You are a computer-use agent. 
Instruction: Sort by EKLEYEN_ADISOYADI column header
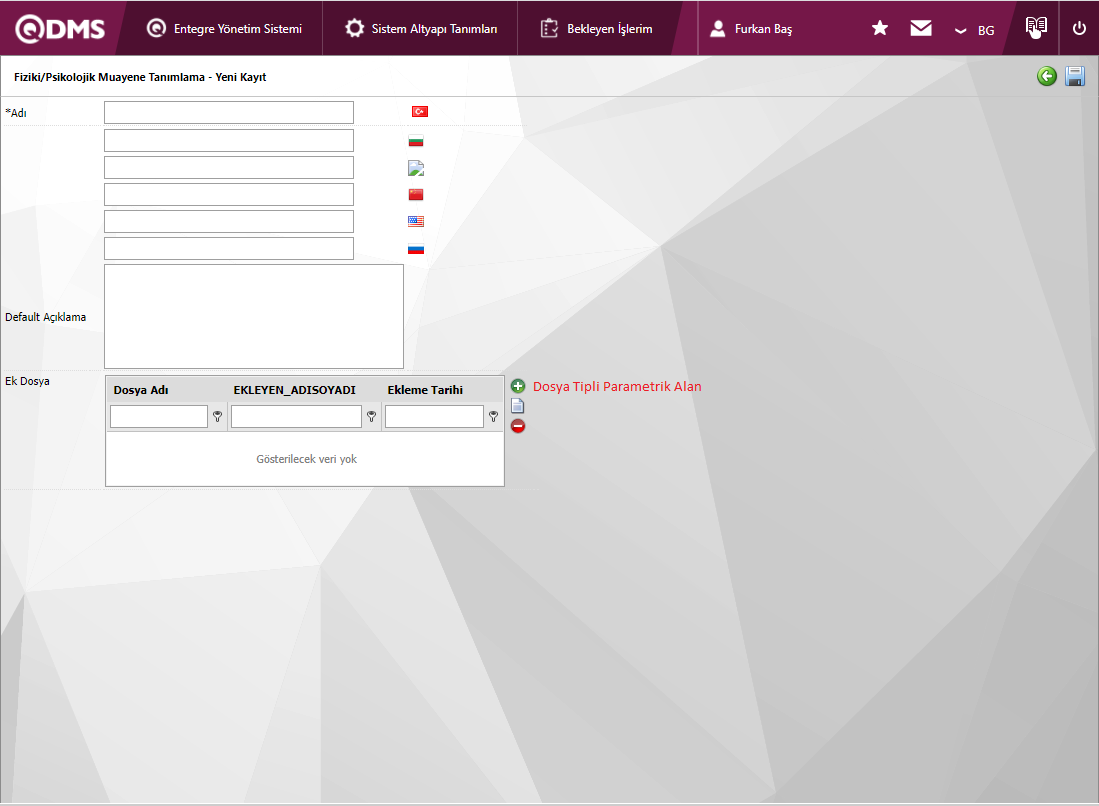[x=294, y=390]
